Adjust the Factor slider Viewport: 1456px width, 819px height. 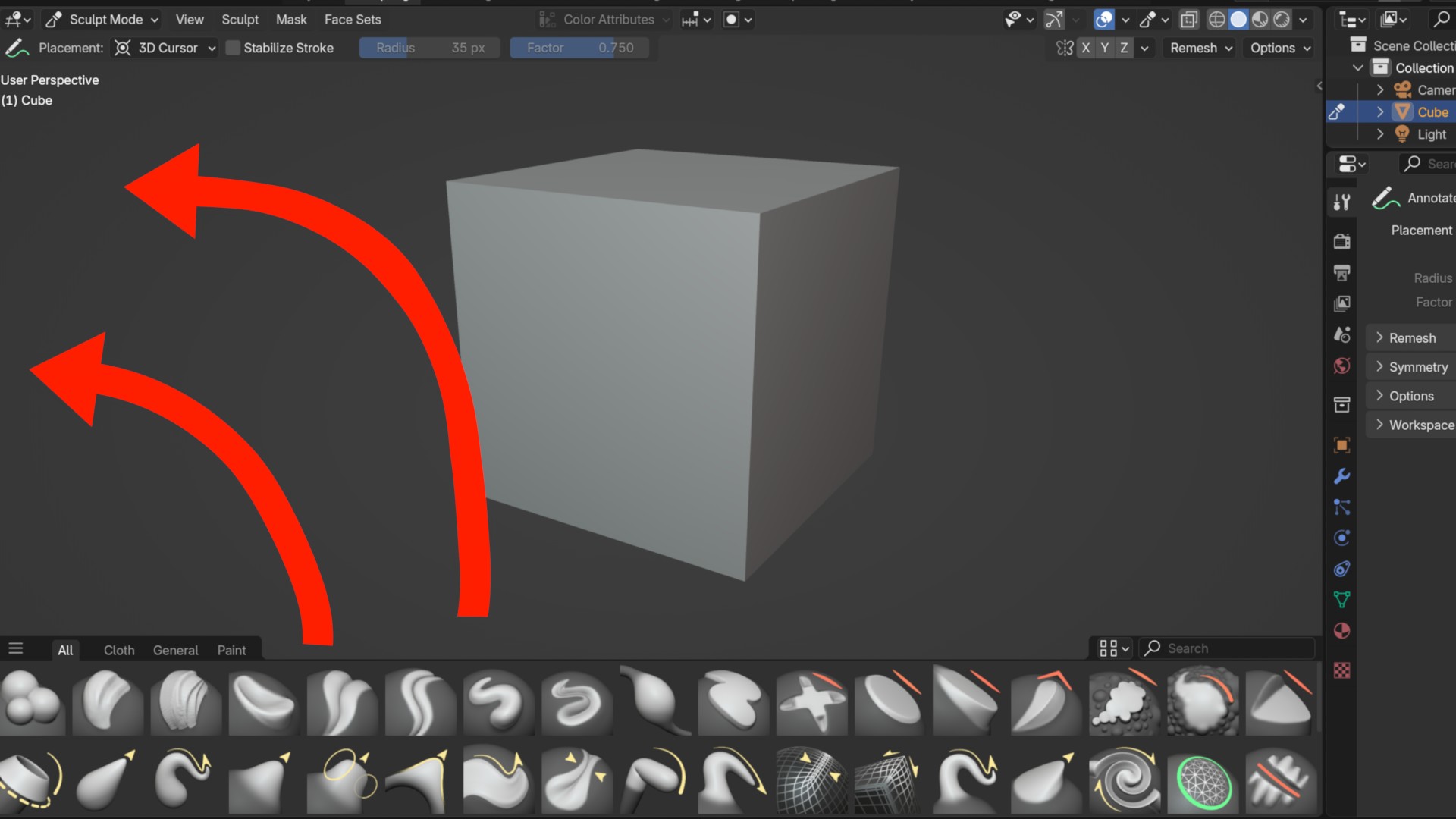pyautogui.click(x=579, y=48)
